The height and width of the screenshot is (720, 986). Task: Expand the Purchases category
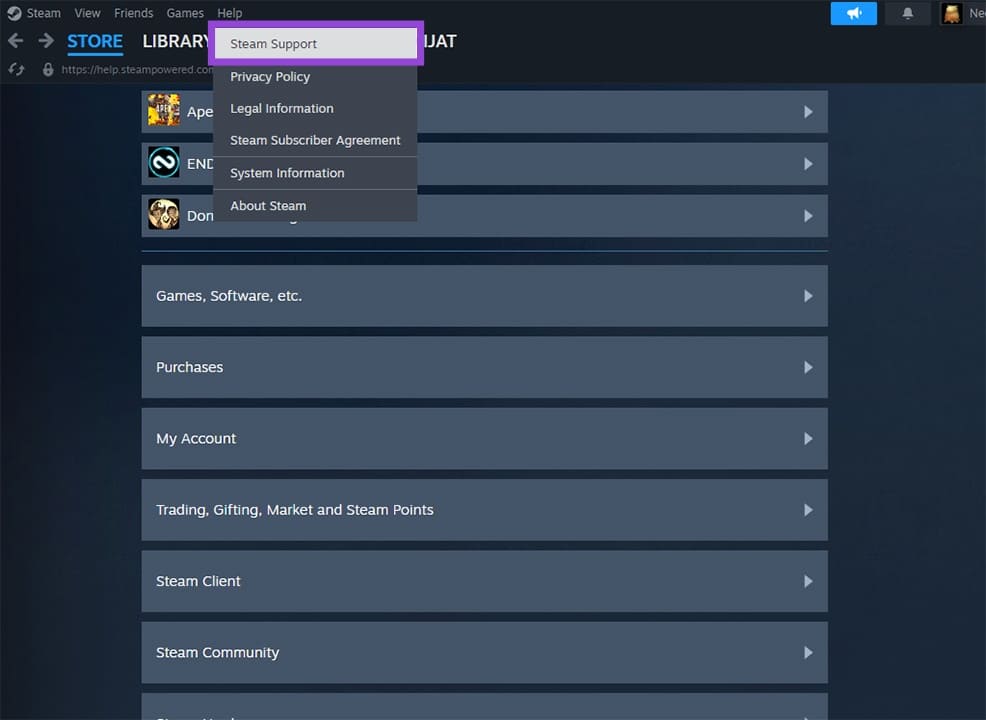484,367
